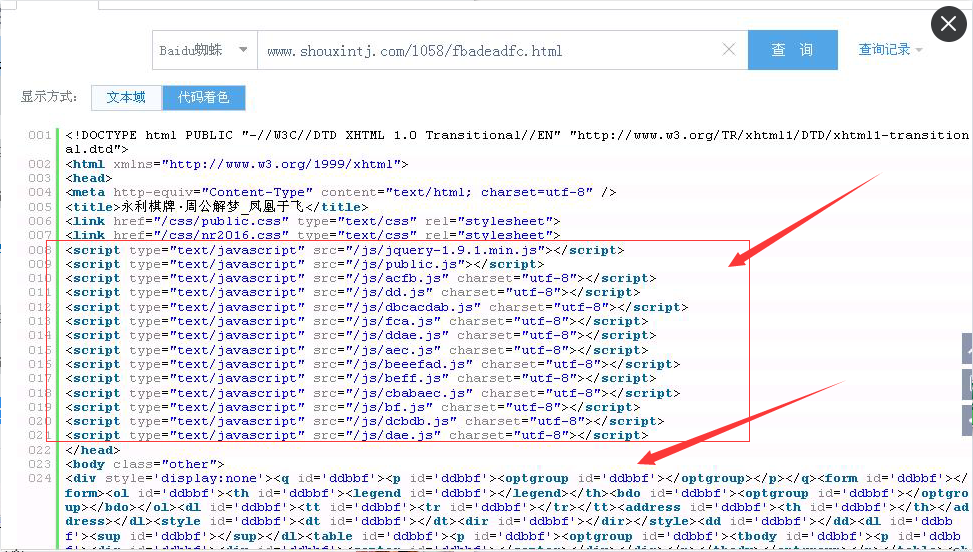The width and height of the screenshot is (973, 552).
Task: Switch to the 文本域 display mode
Action: coord(126,97)
